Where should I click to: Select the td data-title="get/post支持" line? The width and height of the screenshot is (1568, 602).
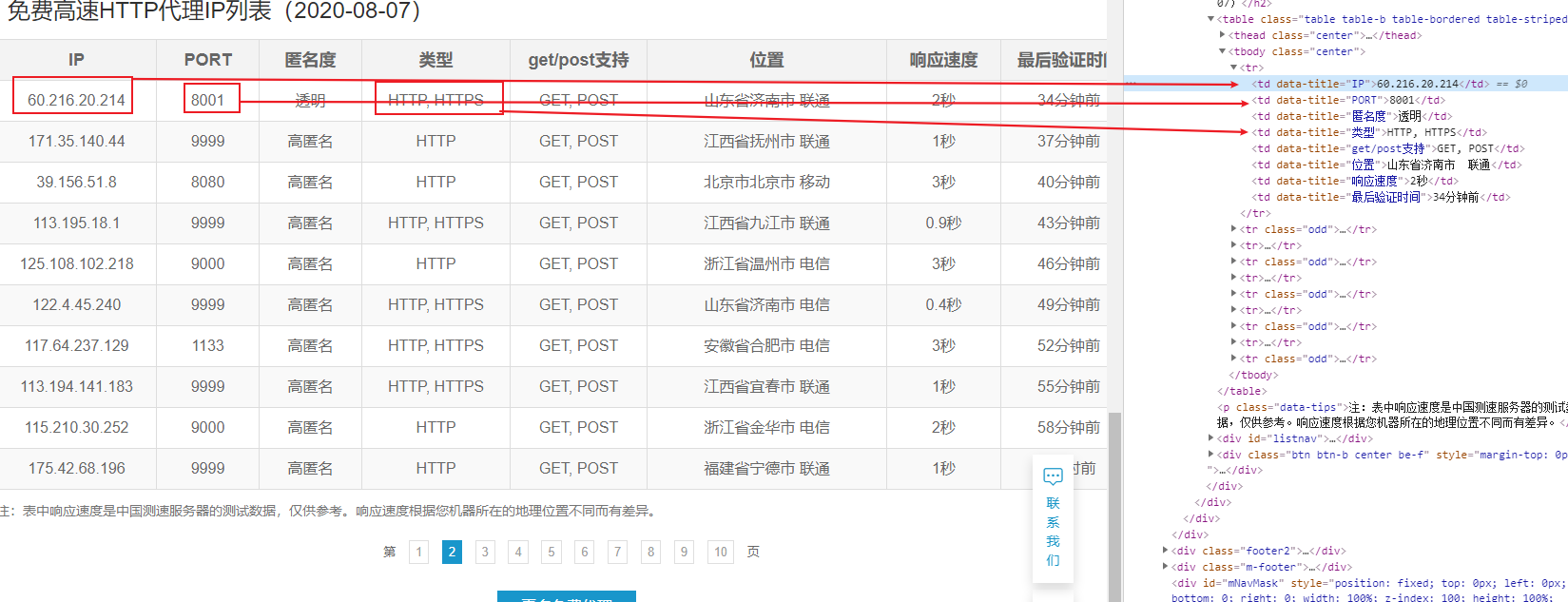(x=1387, y=148)
